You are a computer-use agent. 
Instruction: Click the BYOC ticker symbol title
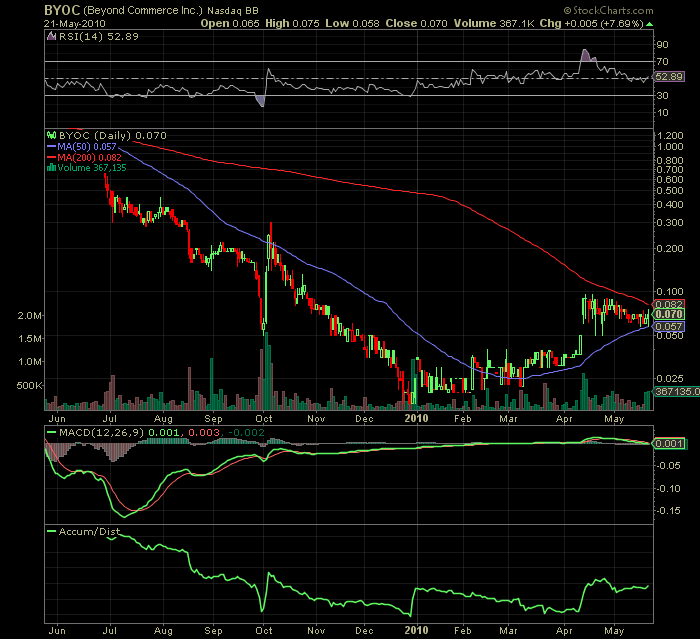tap(62, 10)
